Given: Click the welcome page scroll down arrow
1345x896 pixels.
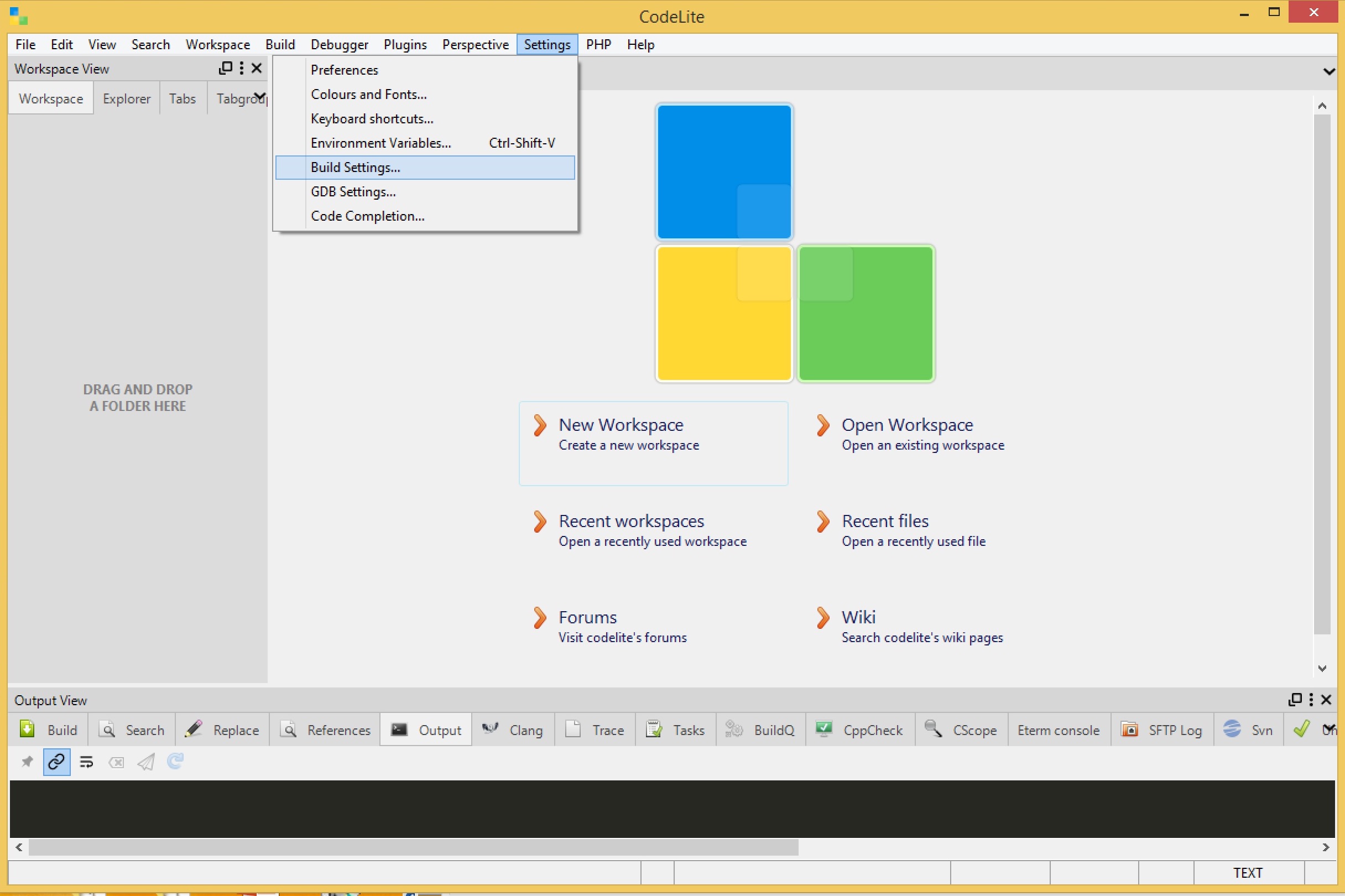Looking at the screenshot, I should (x=1322, y=668).
